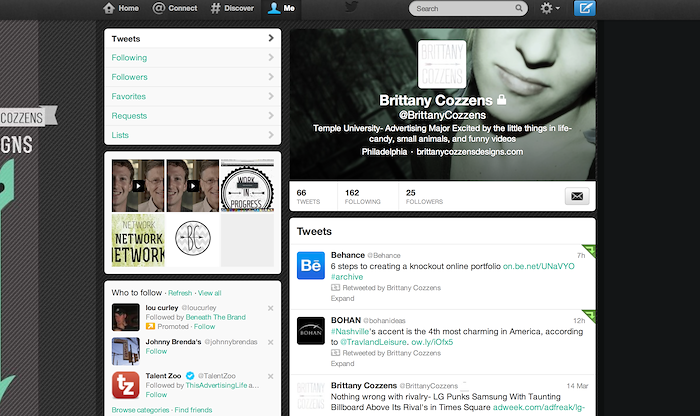Follow Talent Zoo

pyautogui.click(x=156, y=395)
